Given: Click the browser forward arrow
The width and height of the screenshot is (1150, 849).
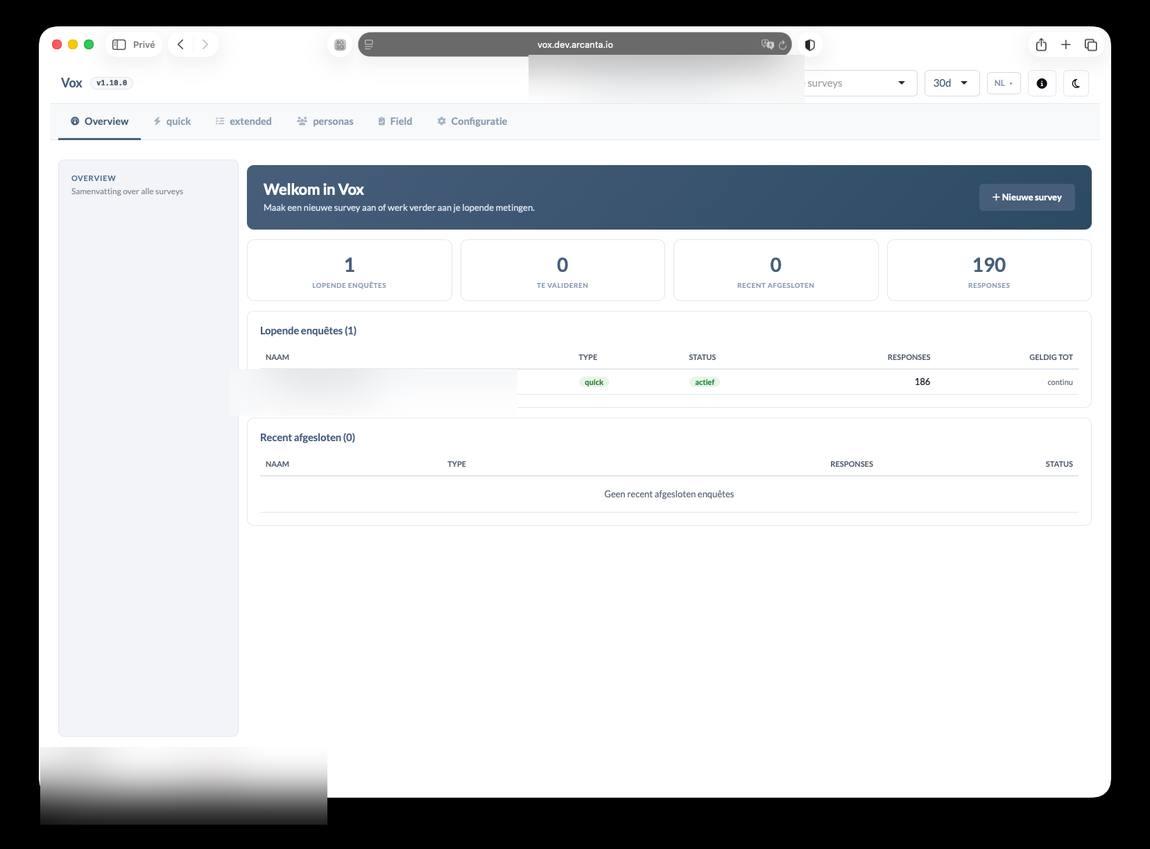Looking at the screenshot, I should [x=205, y=45].
